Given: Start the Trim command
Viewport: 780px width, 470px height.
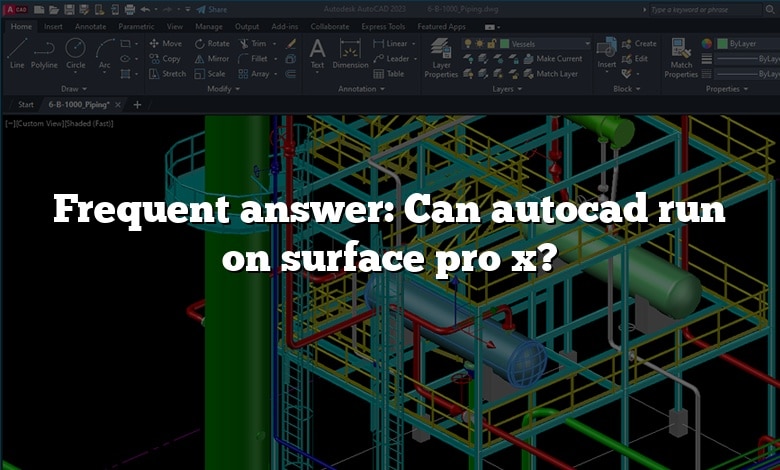Looking at the screenshot, I should 253,44.
